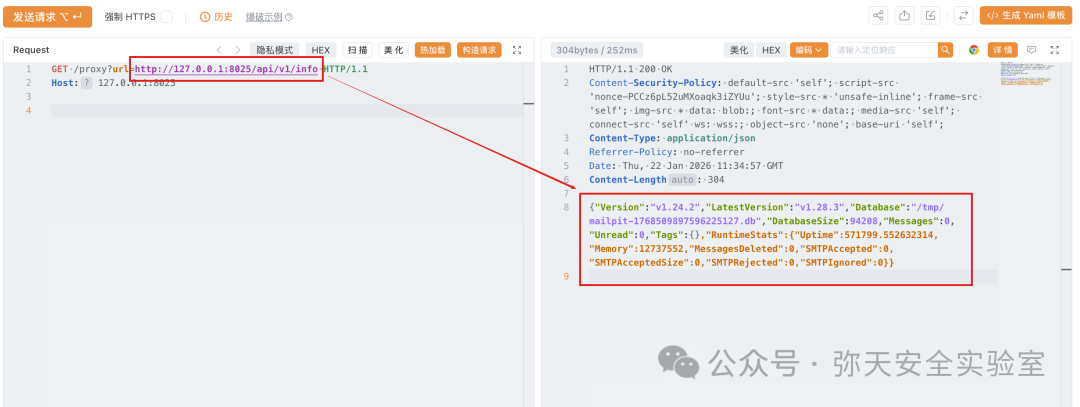1080x407 pixels.
Task: Open response in Chrome browser icon
Action: (974, 50)
